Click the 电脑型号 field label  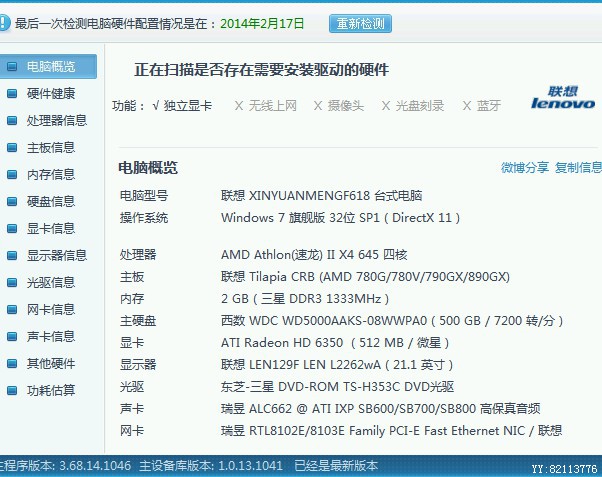point(144,196)
